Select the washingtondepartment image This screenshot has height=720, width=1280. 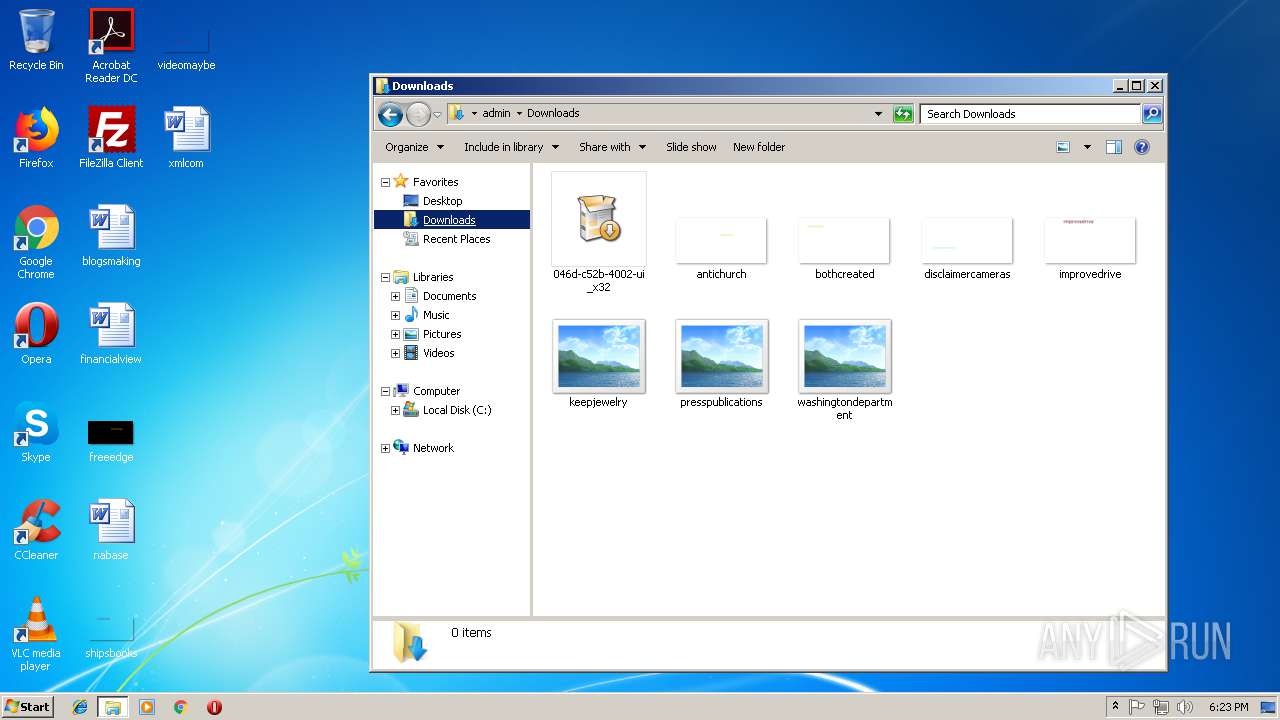pos(844,370)
